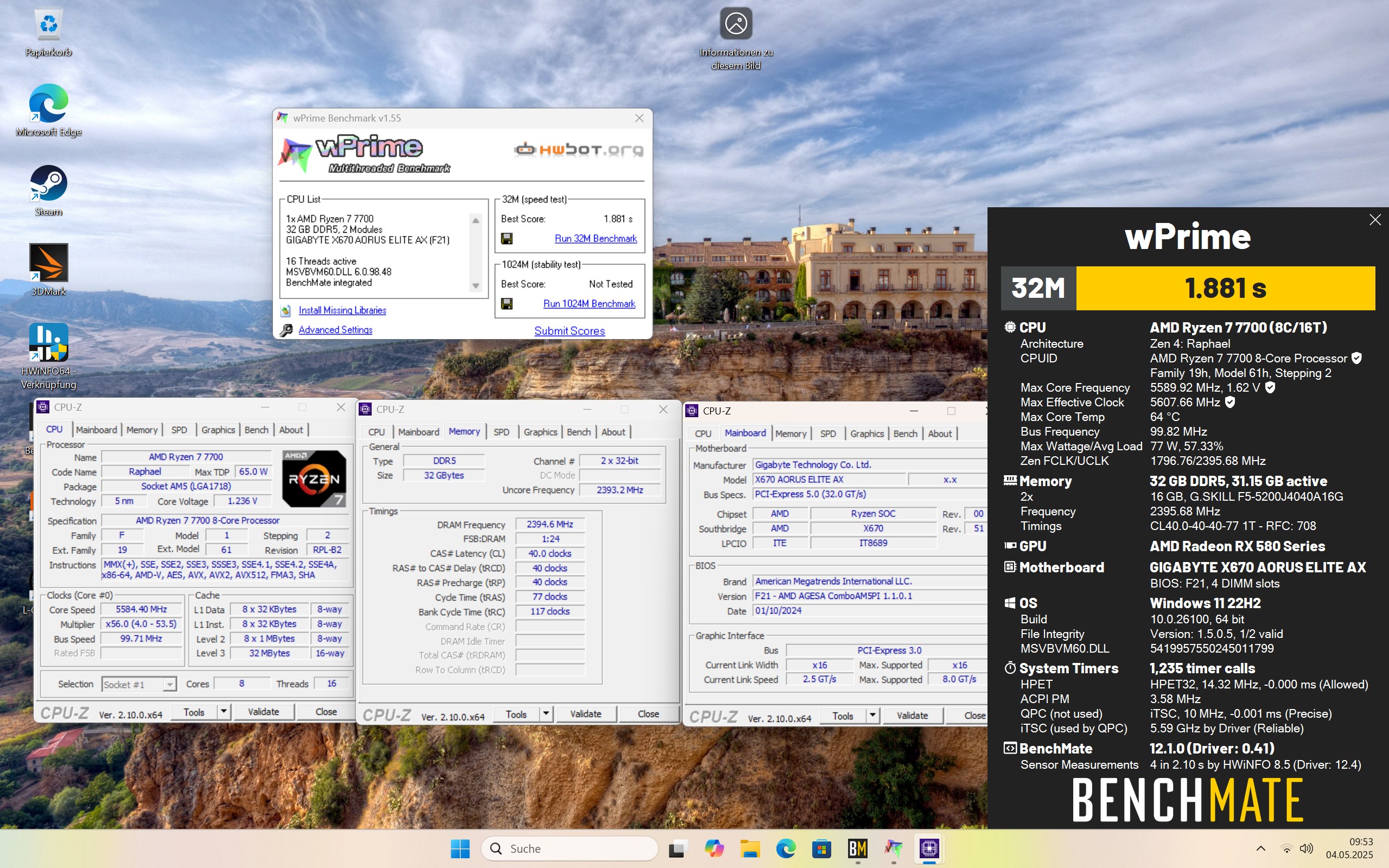The image size is (1389, 868).
Task: Switch to Mainboard tab in left CPU-Z window
Action: pos(97,430)
